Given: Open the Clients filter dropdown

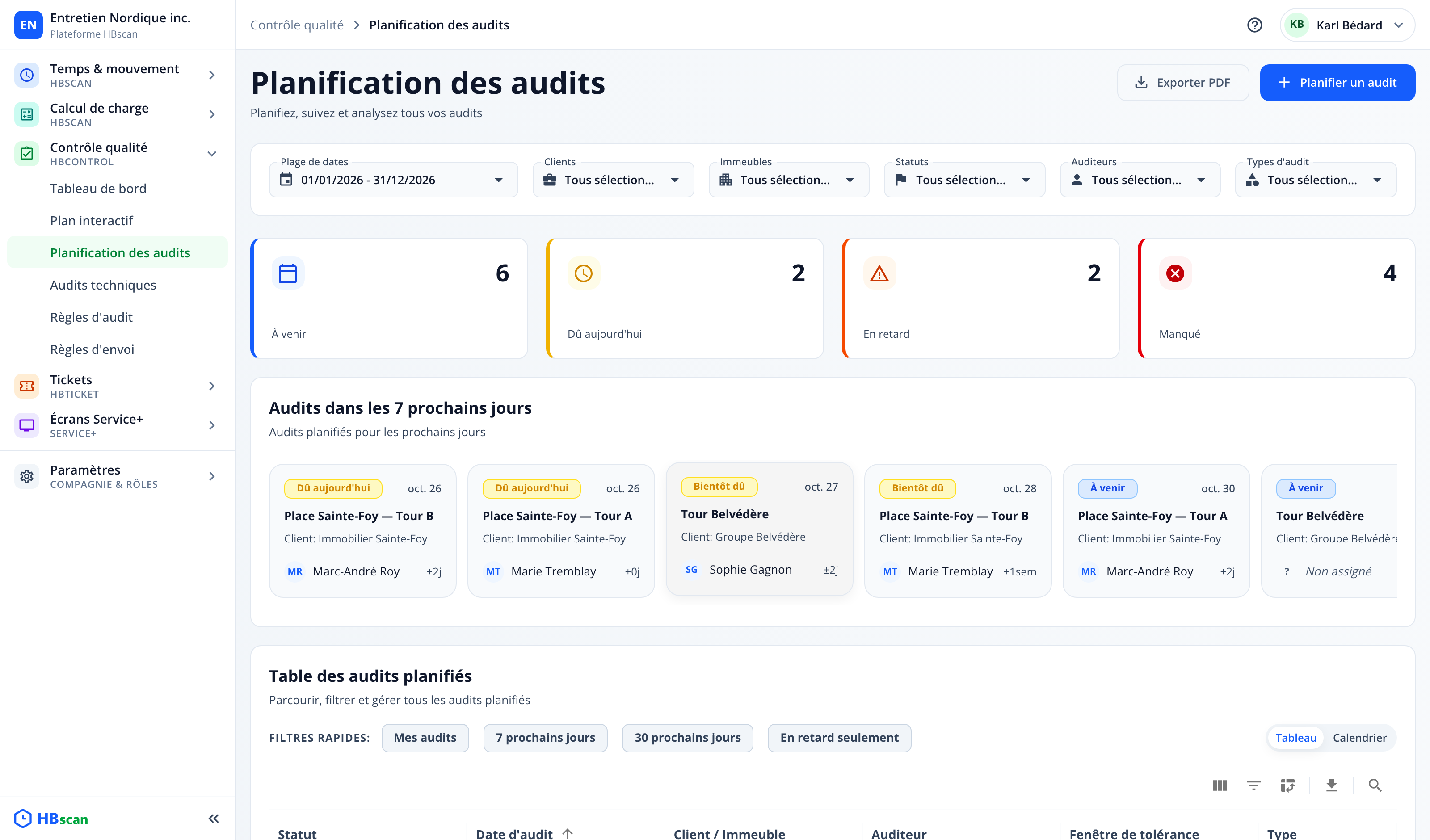Looking at the screenshot, I should click(613, 180).
